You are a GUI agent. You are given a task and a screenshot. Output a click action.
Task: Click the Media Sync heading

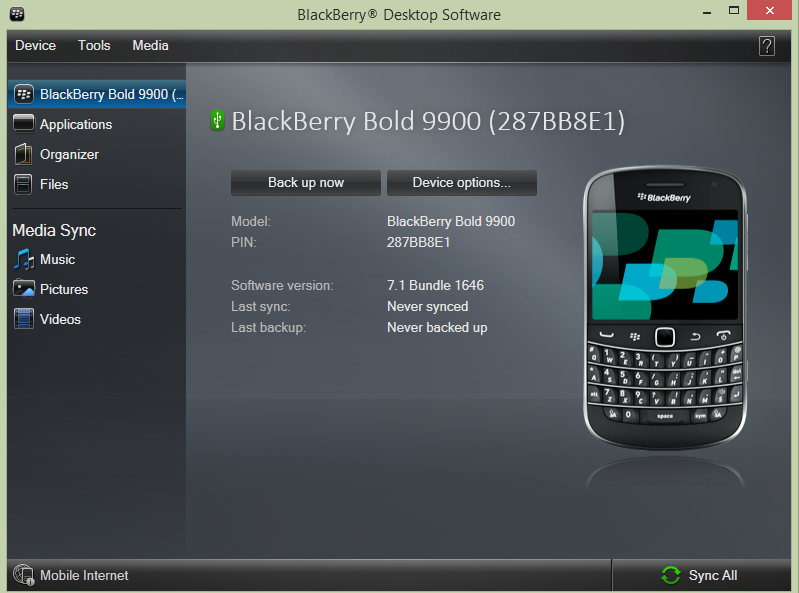[54, 230]
